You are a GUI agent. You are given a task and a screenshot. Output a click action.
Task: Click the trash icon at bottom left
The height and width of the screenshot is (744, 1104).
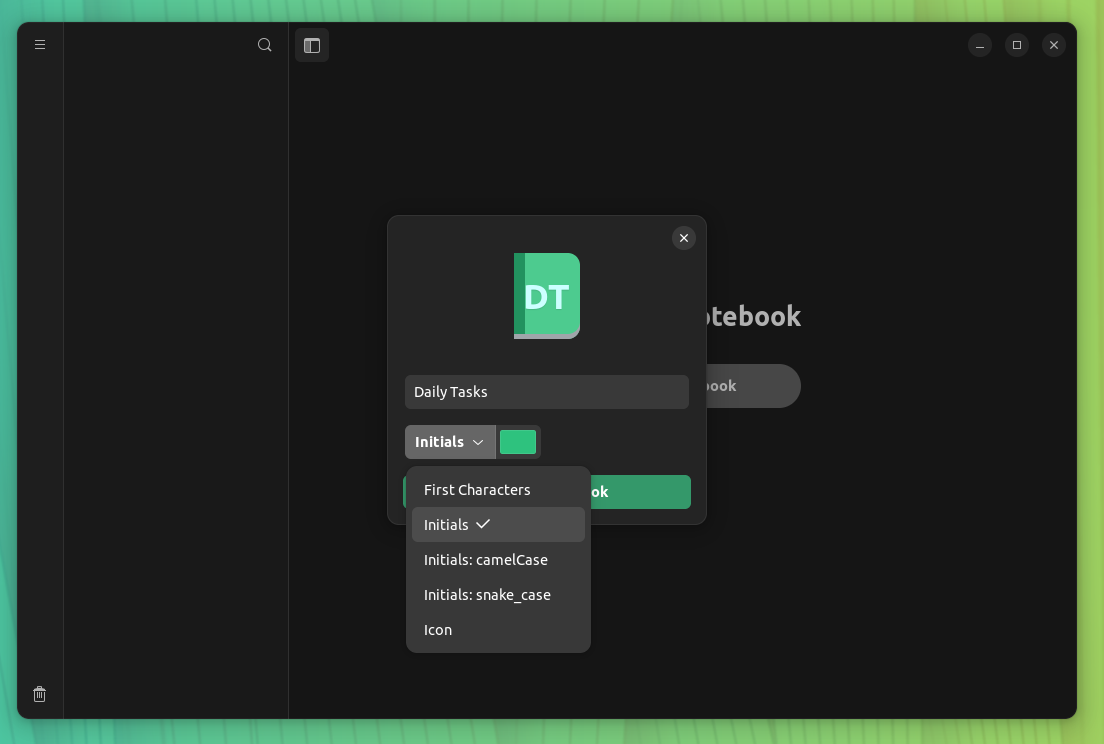pos(39,693)
